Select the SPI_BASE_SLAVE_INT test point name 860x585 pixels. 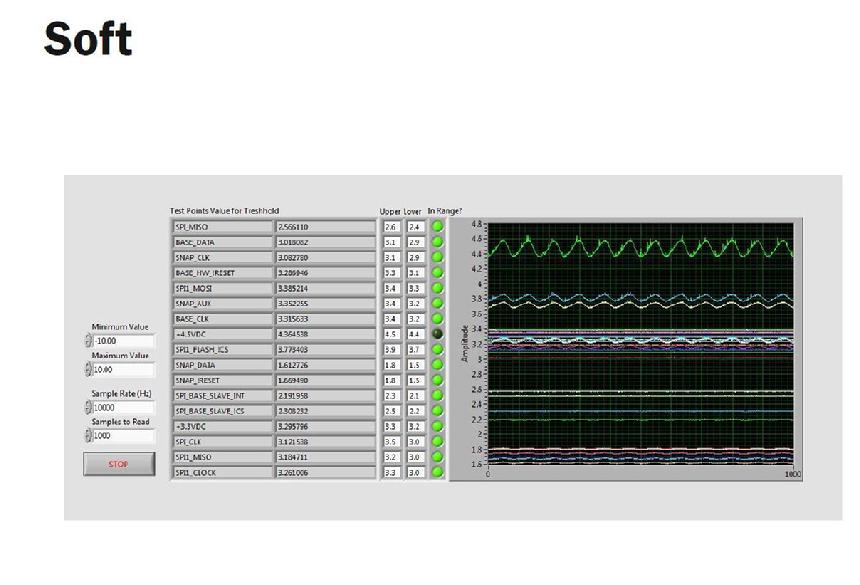tap(222, 395)
